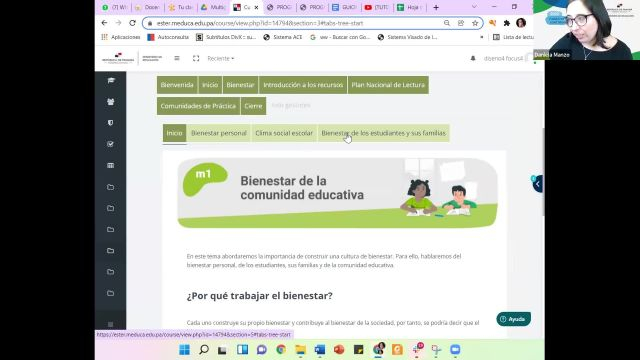Viewport: 640px width, 360px height.
Task: Reload the page with the refresh icon
Action: [x=132, y=23]
